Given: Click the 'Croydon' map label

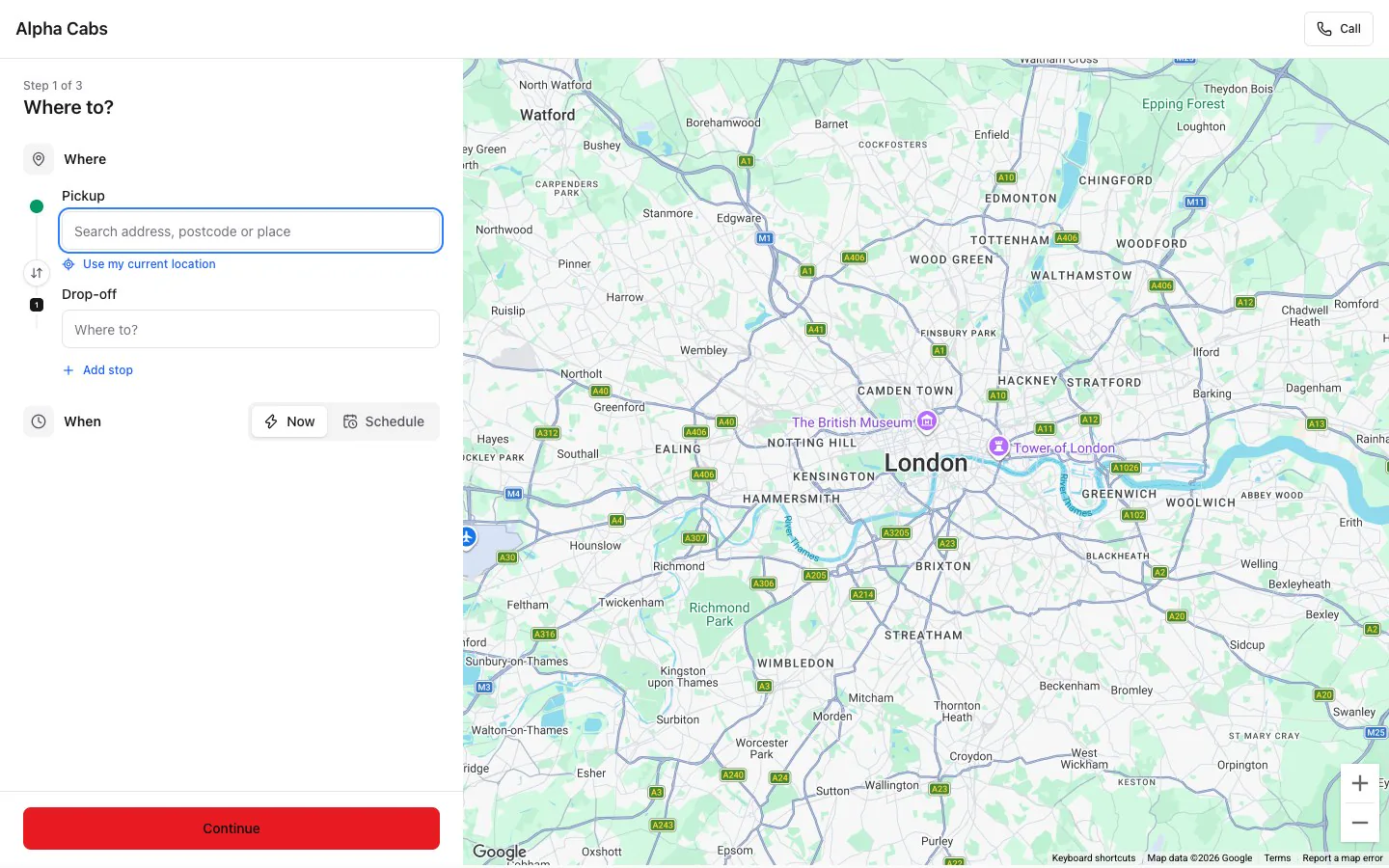Looking at the screenshot, I should [971, 756].
